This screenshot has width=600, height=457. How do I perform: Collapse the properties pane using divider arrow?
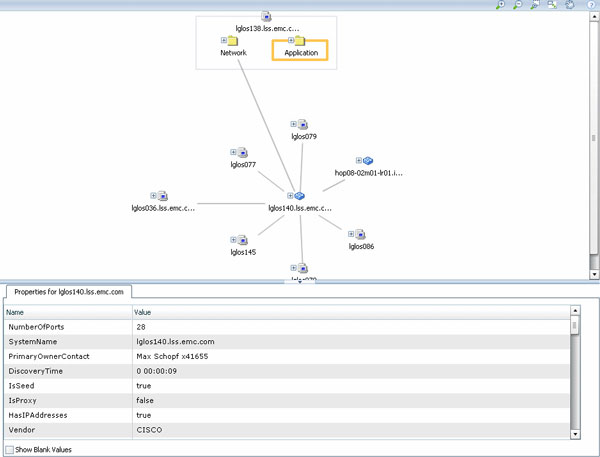pos(300,282)
